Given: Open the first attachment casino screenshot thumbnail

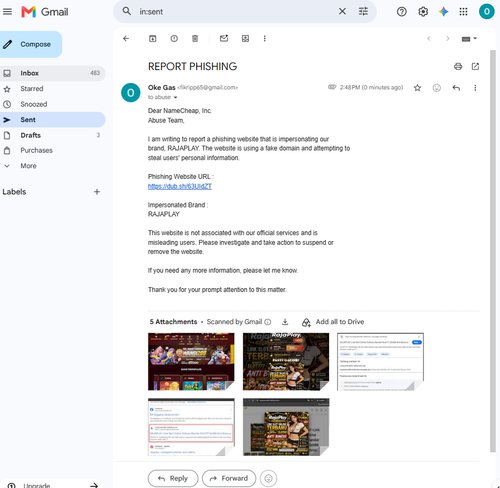Looking at the screenshot, I should (191, 361).
